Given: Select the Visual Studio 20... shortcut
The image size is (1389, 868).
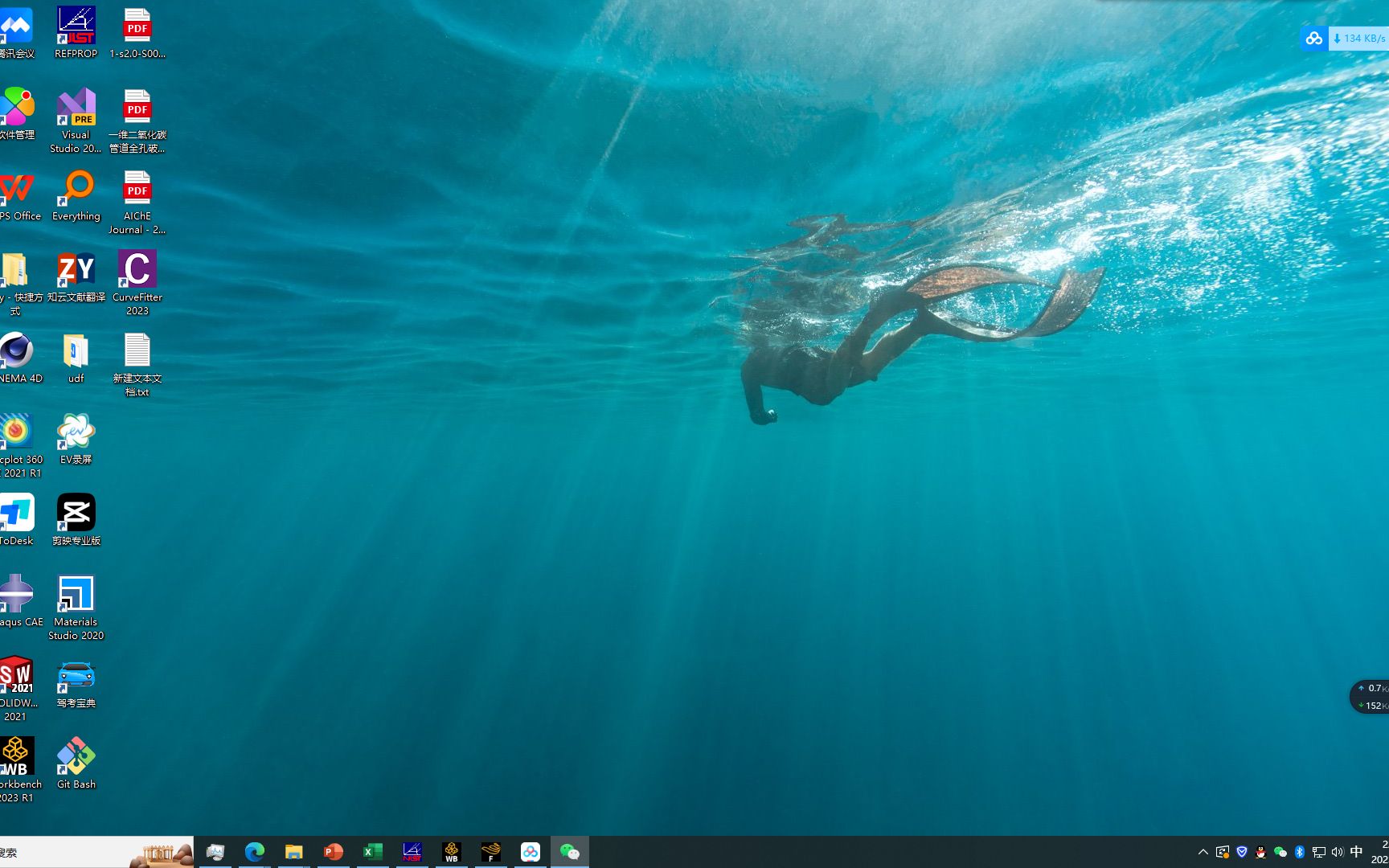Looking at the screenshot, I should pyautogui.click(x=76, y=121).
